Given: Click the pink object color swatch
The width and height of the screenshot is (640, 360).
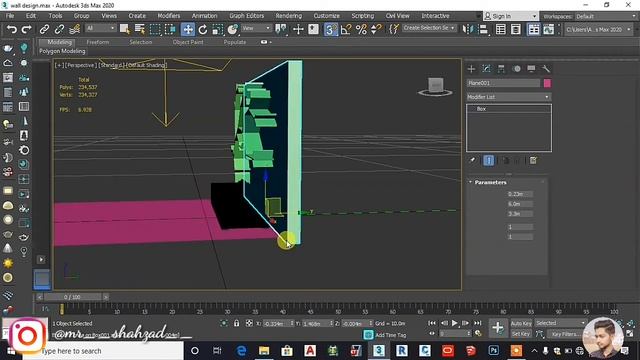Looking at the screenshot, I should tap(547, 83).
